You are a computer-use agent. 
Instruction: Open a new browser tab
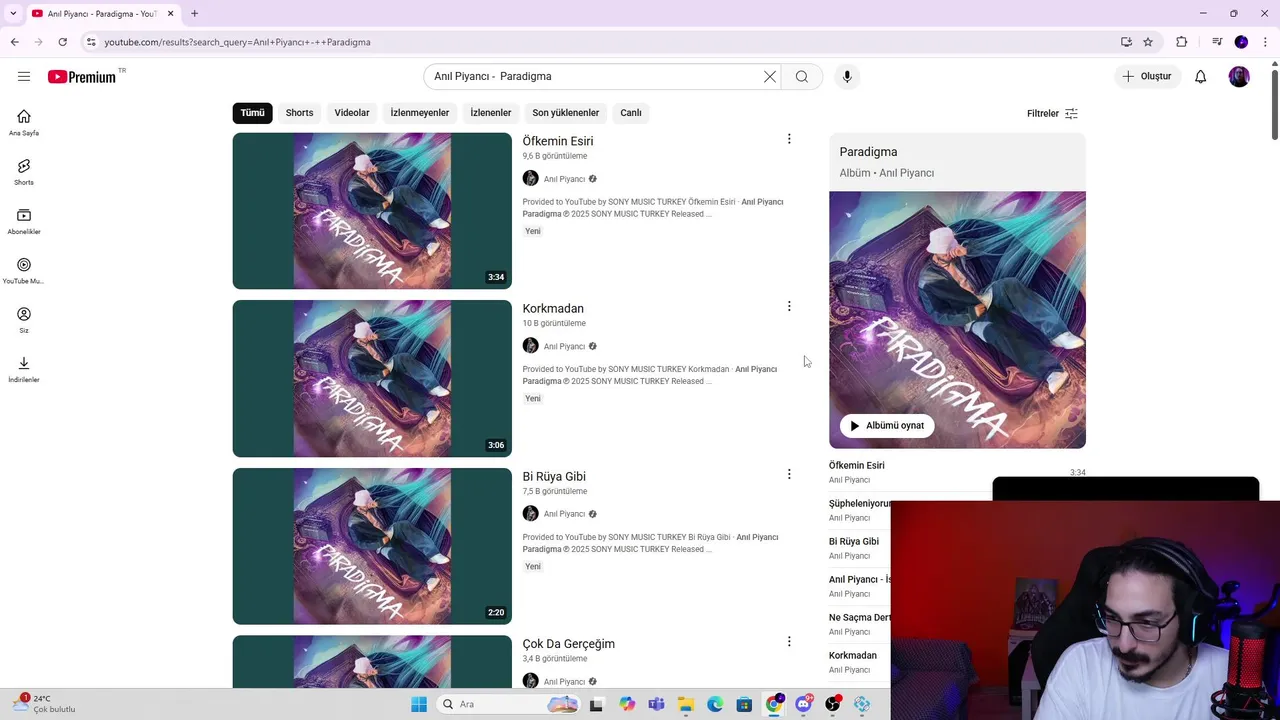(x=194, y=13)
